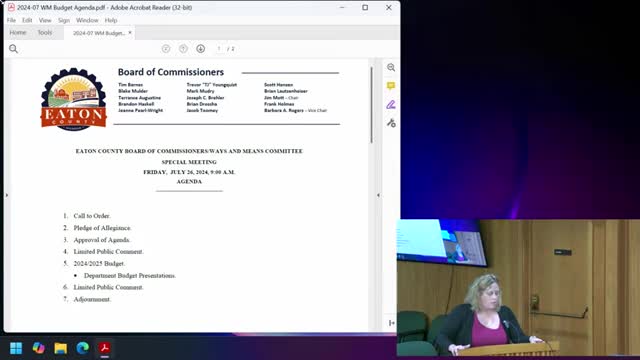Open File Explorer from the taskbar

(60, 348)
